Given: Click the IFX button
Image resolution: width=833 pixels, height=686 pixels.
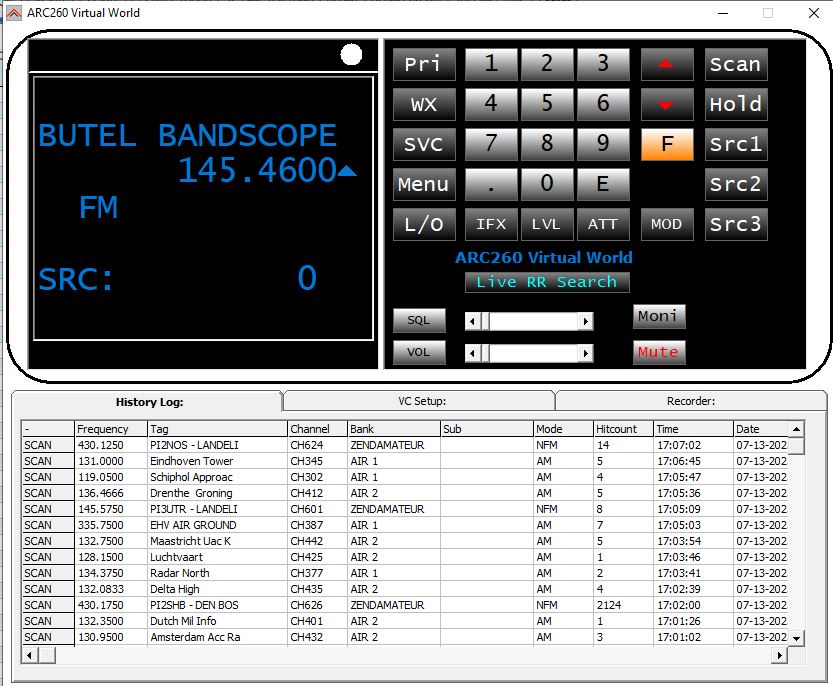Looking at the screenshot, I should 491,224.
